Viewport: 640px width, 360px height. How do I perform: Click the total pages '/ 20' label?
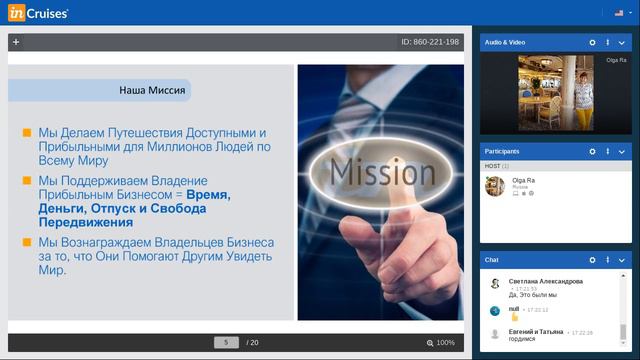click(x=252, y=342)
